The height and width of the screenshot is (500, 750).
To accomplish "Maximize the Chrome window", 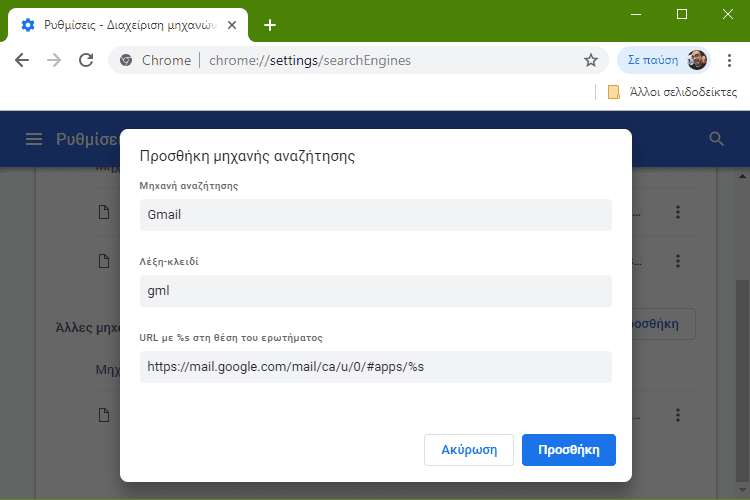I will [x=682, y=14].
